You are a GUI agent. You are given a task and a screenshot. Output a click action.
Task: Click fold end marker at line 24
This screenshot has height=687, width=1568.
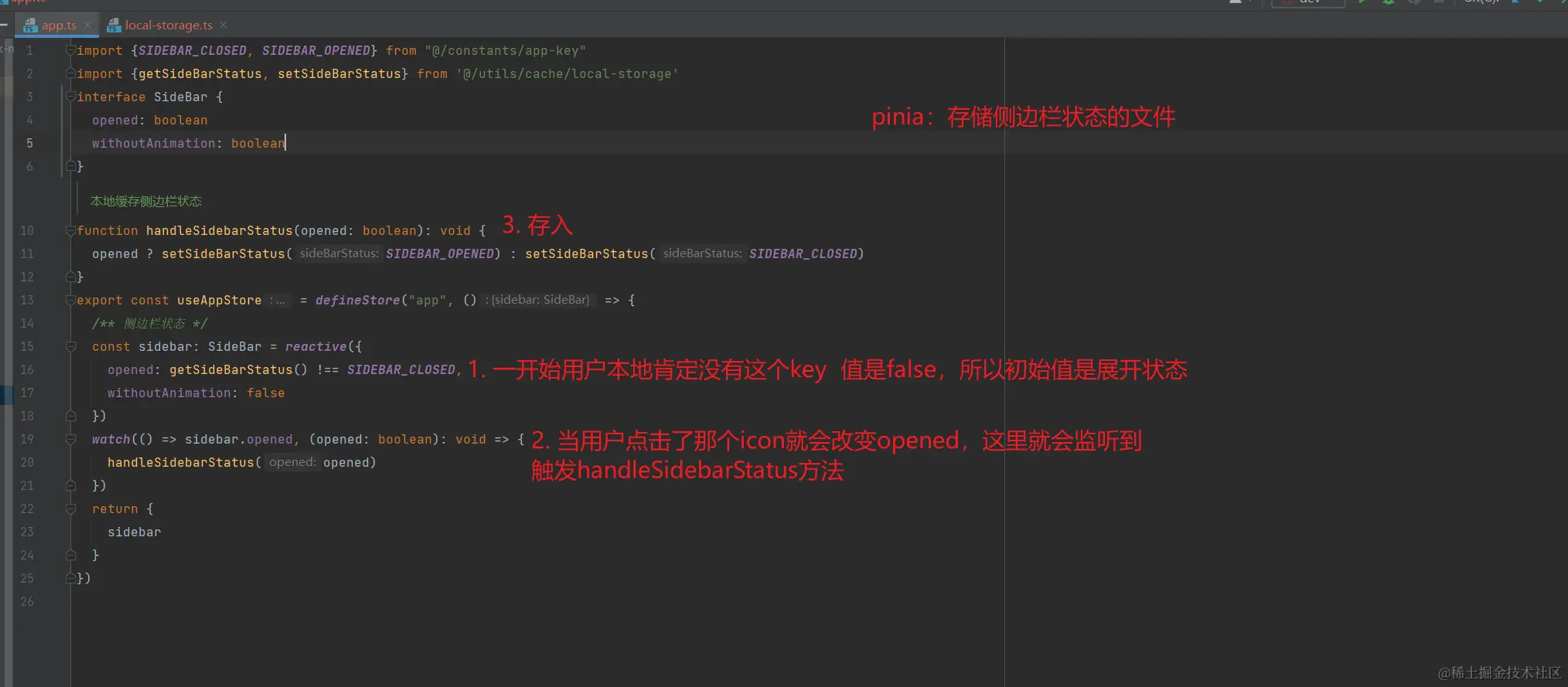(x=70, y=555)
